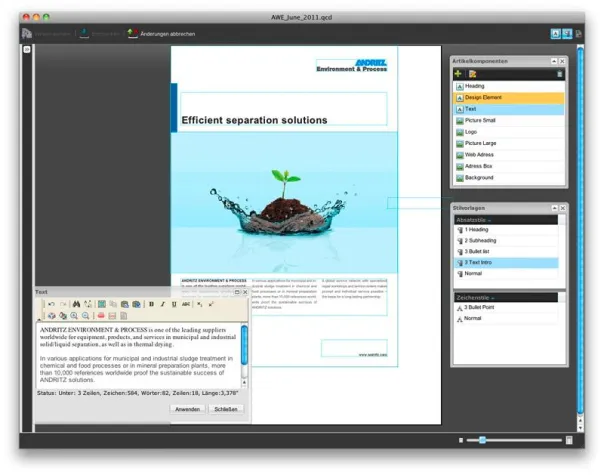
Task: Click green plus add component icon
Action: [x=458, y=74]
